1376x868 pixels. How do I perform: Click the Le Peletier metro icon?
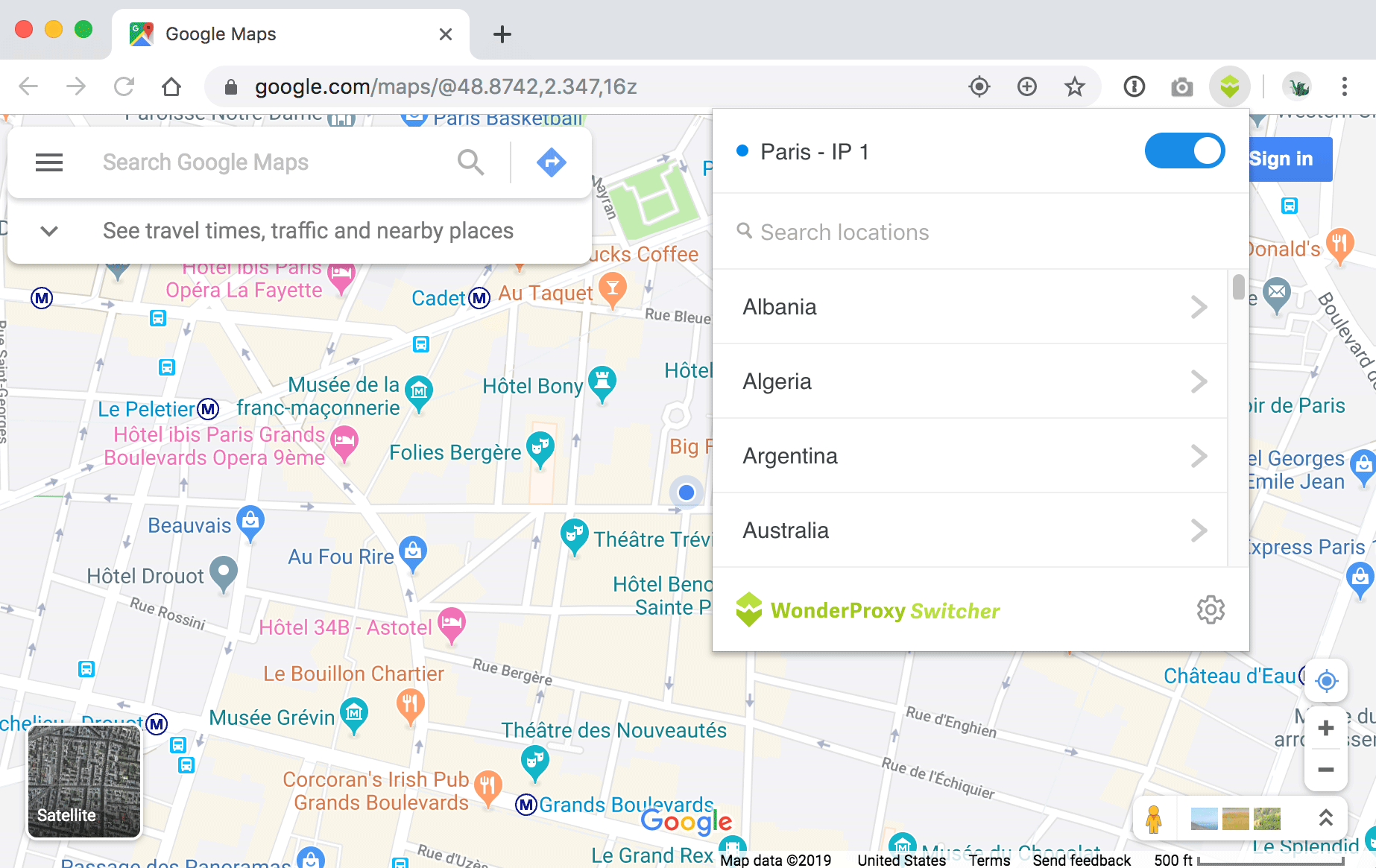click(x=208, y=409)
